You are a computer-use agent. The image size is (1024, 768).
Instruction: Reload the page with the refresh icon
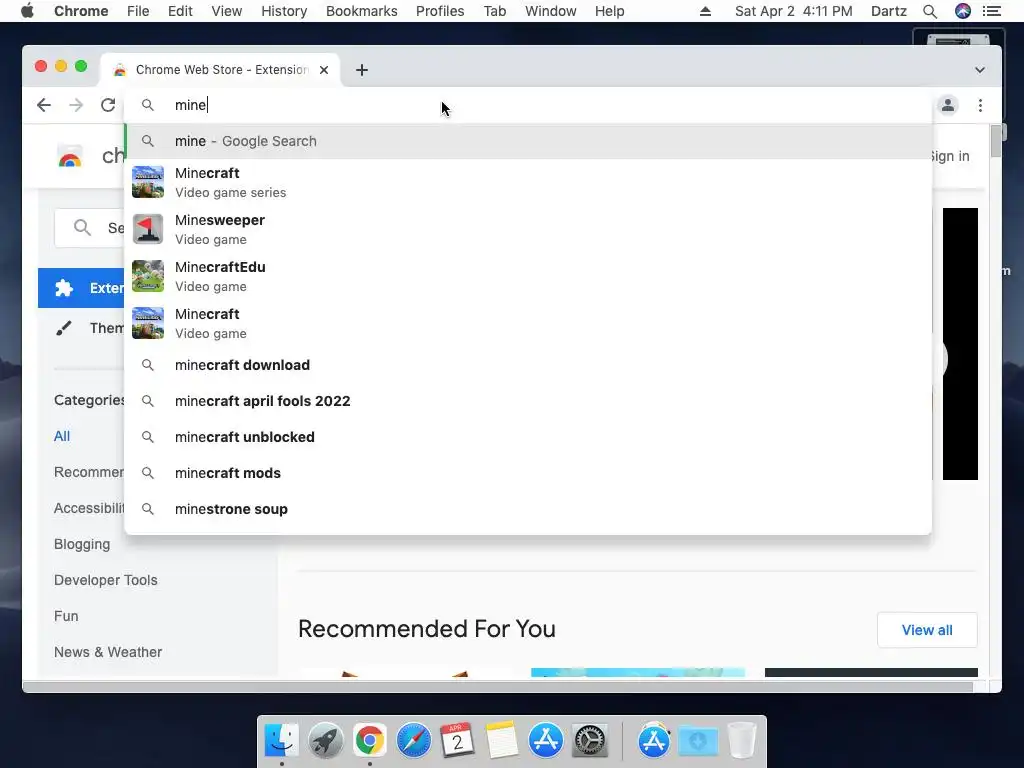(108, 105)
